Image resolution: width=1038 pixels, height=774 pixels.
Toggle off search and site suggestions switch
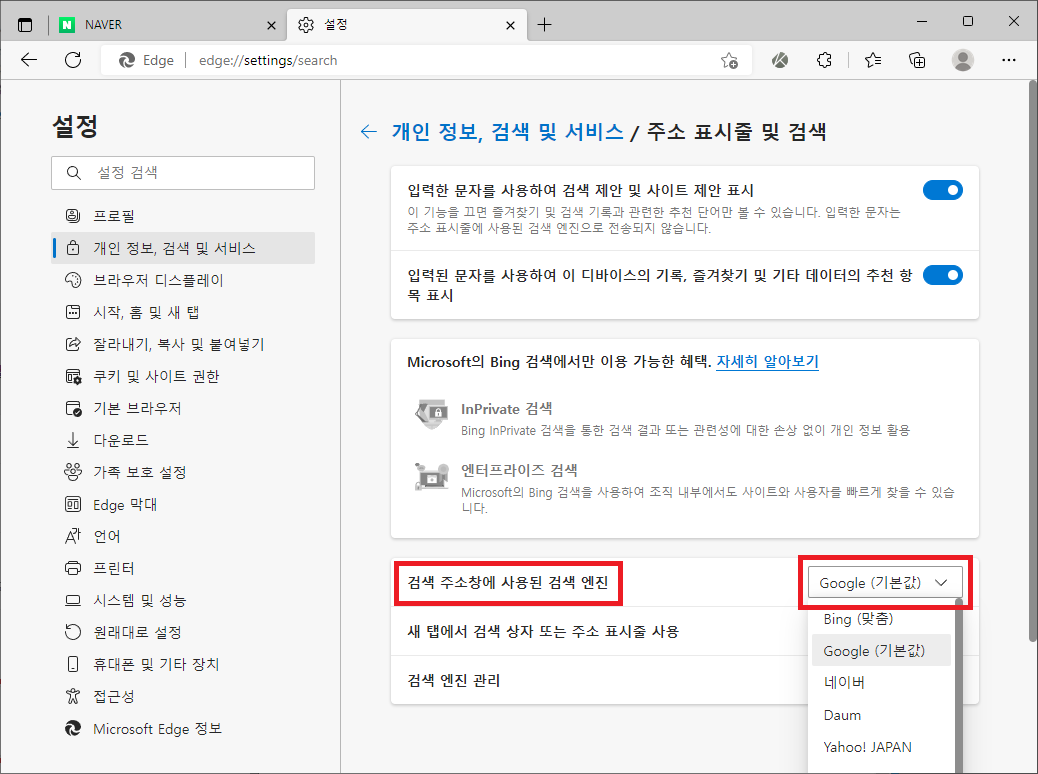[943, 191]
